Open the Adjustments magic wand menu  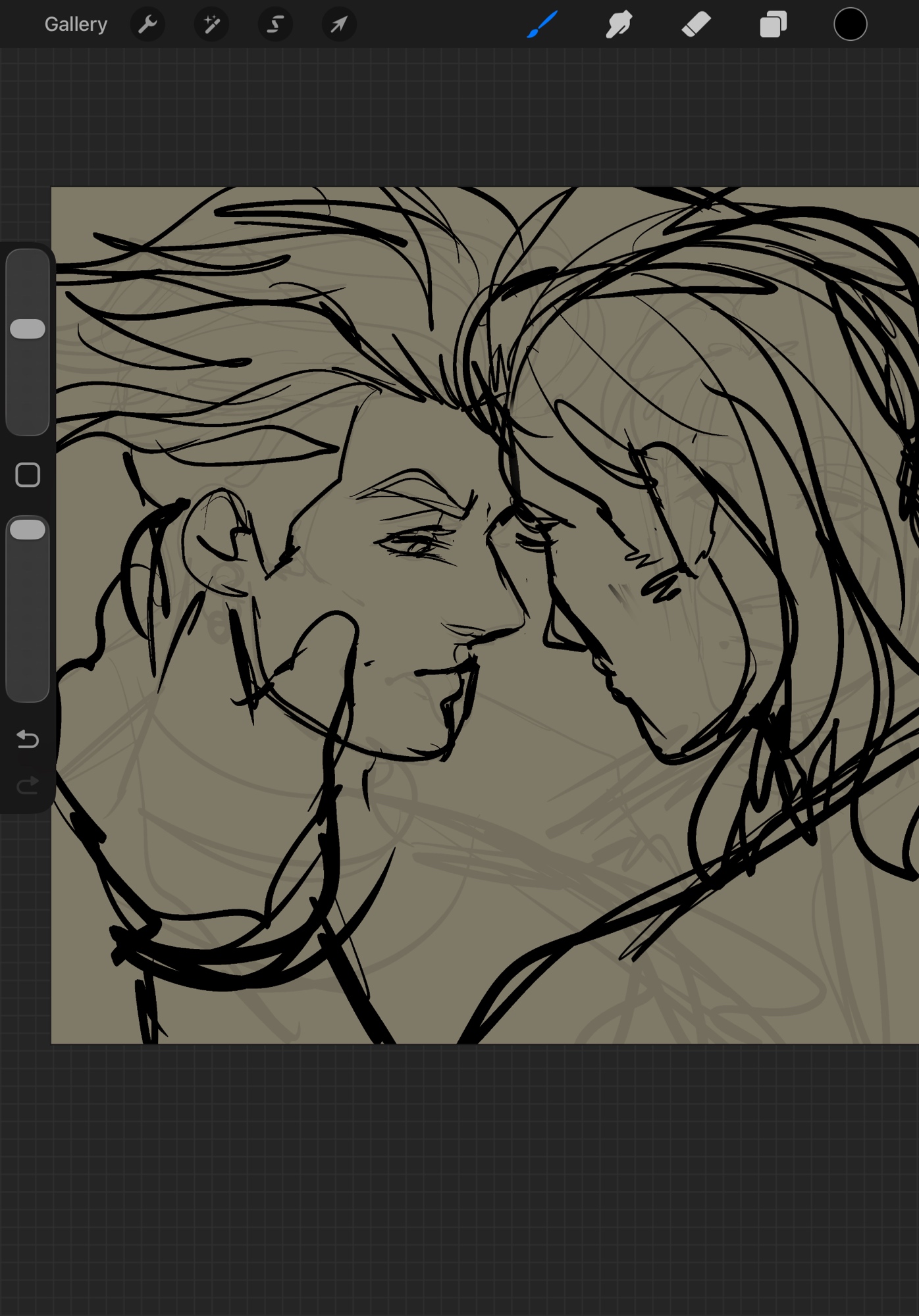coord(211,24)
